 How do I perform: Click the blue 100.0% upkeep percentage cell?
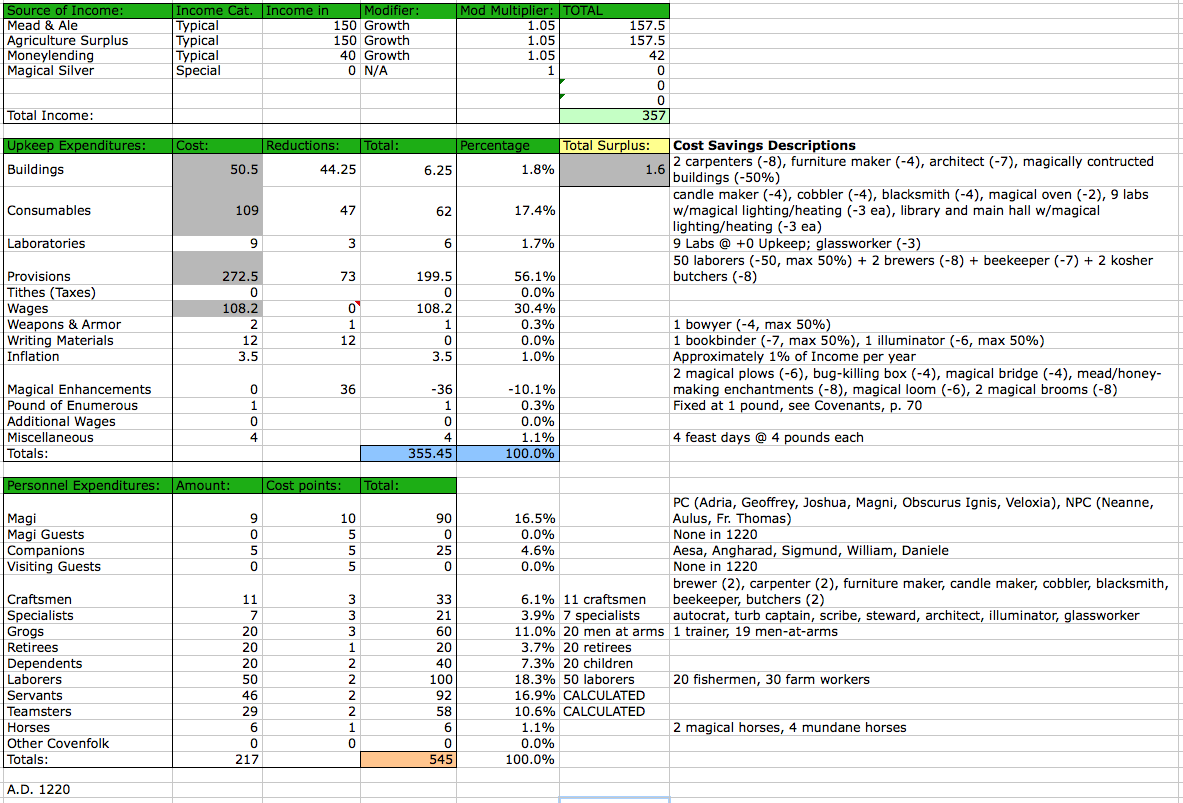[x=509, y=454]
